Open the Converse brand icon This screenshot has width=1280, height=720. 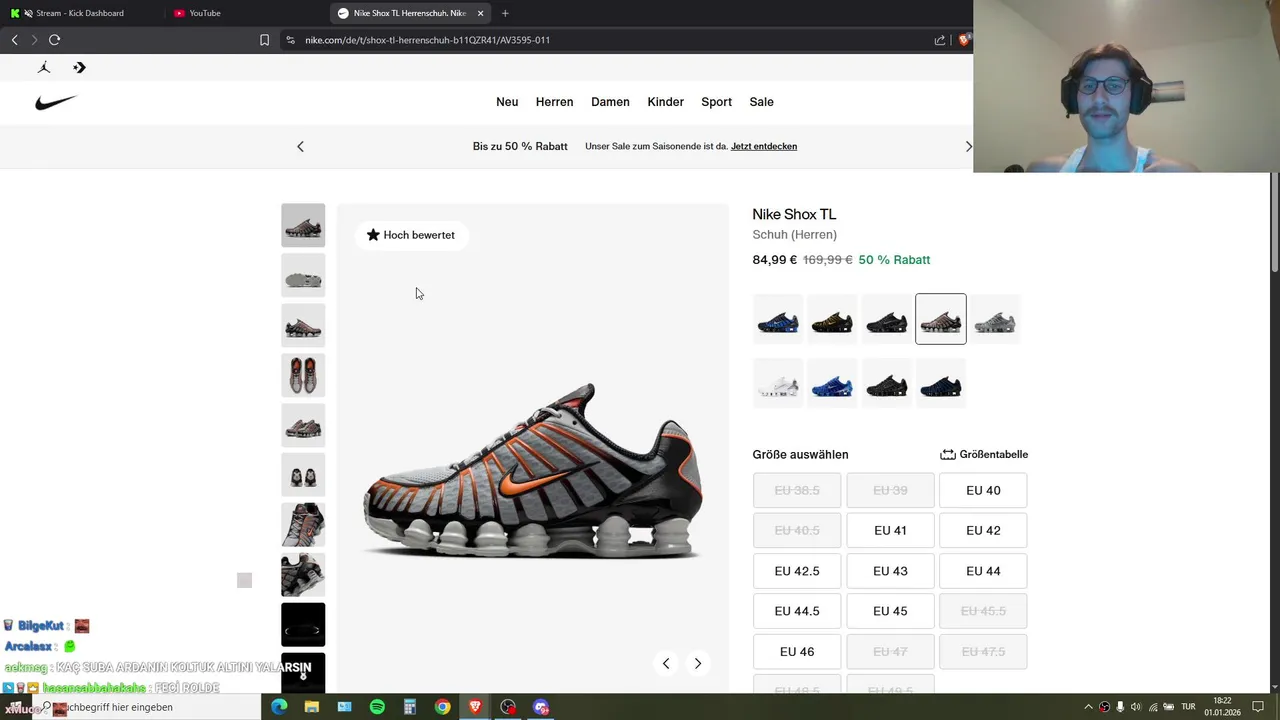[x=80, y=67]
